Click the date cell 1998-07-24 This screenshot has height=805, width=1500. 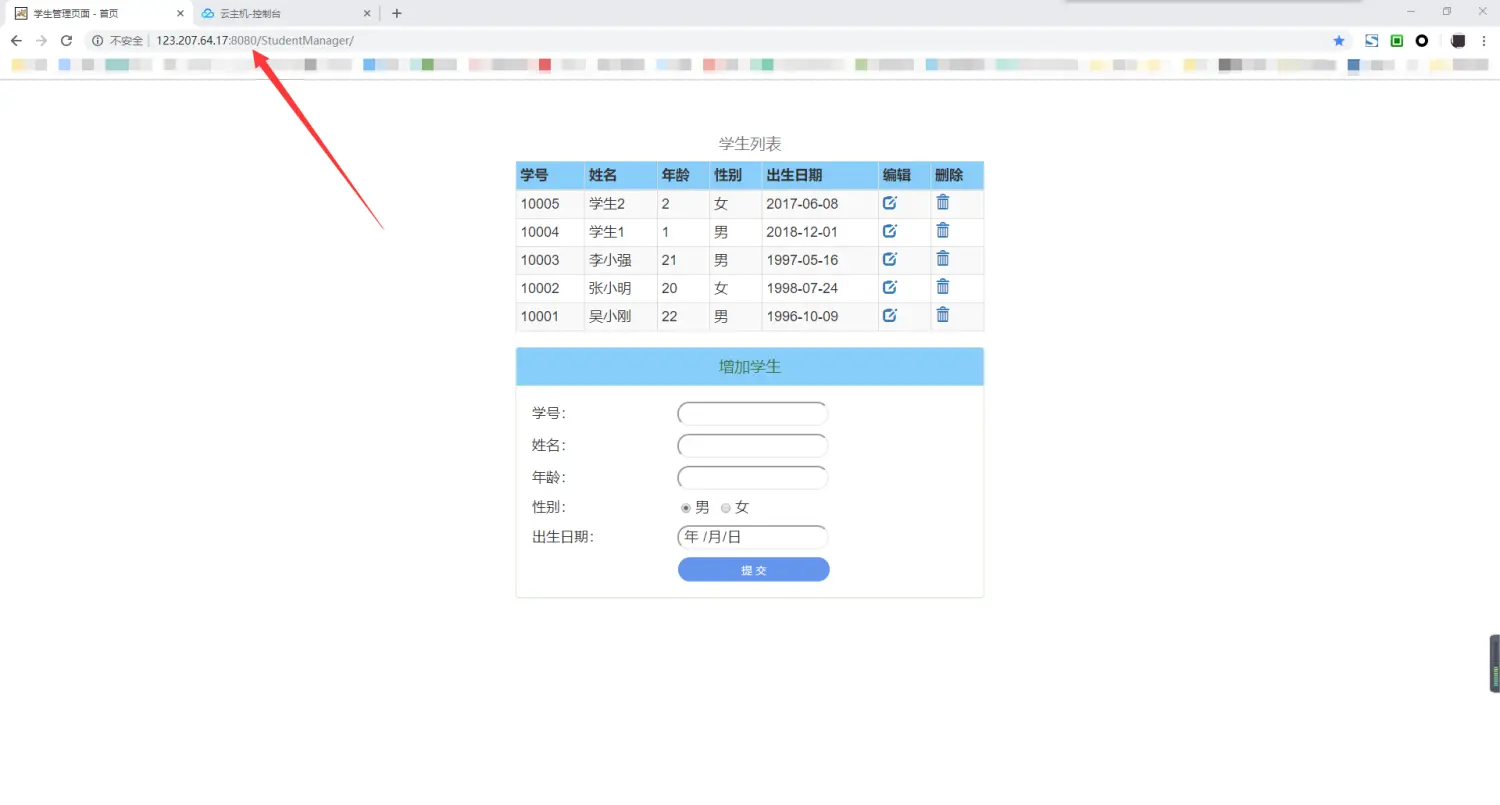[820, 288]
